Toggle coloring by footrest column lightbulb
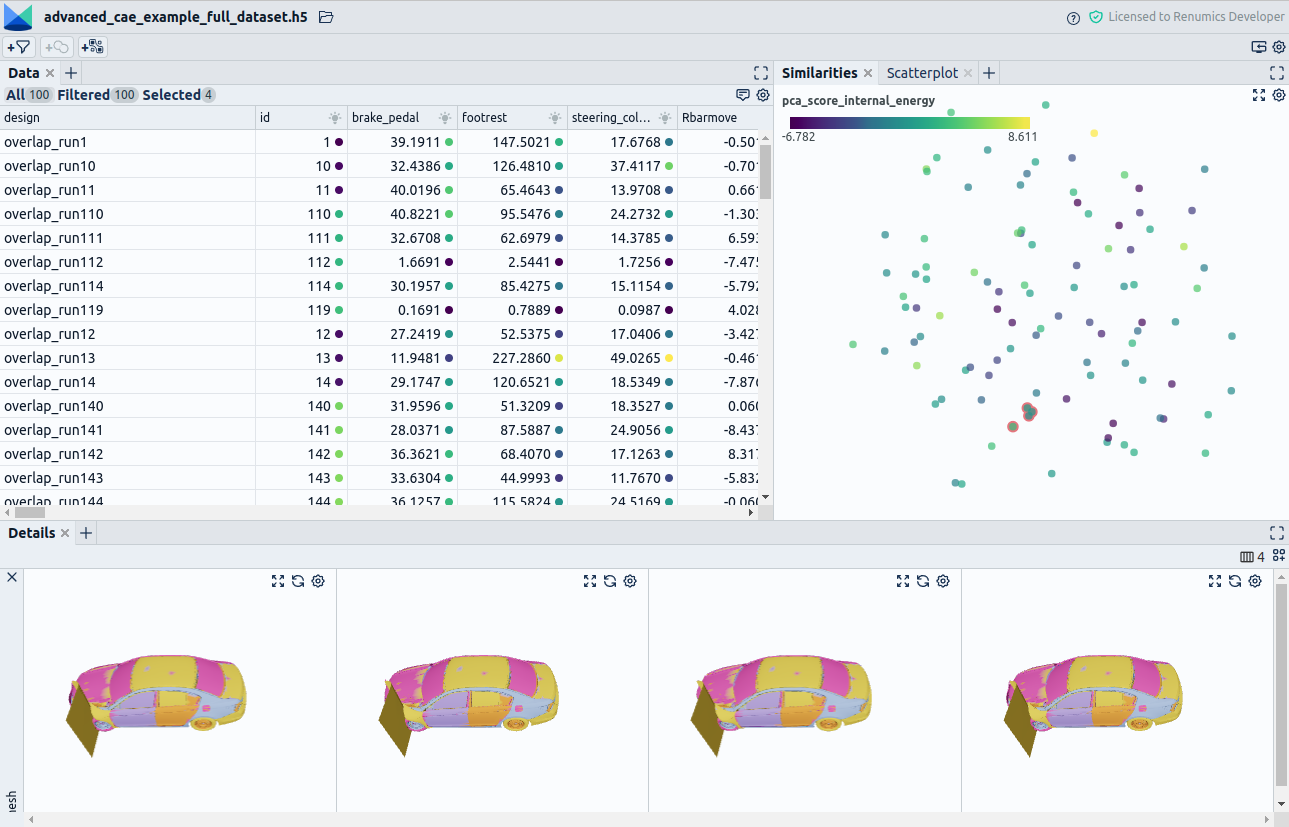1289x827 pixels. pos(555,118)
